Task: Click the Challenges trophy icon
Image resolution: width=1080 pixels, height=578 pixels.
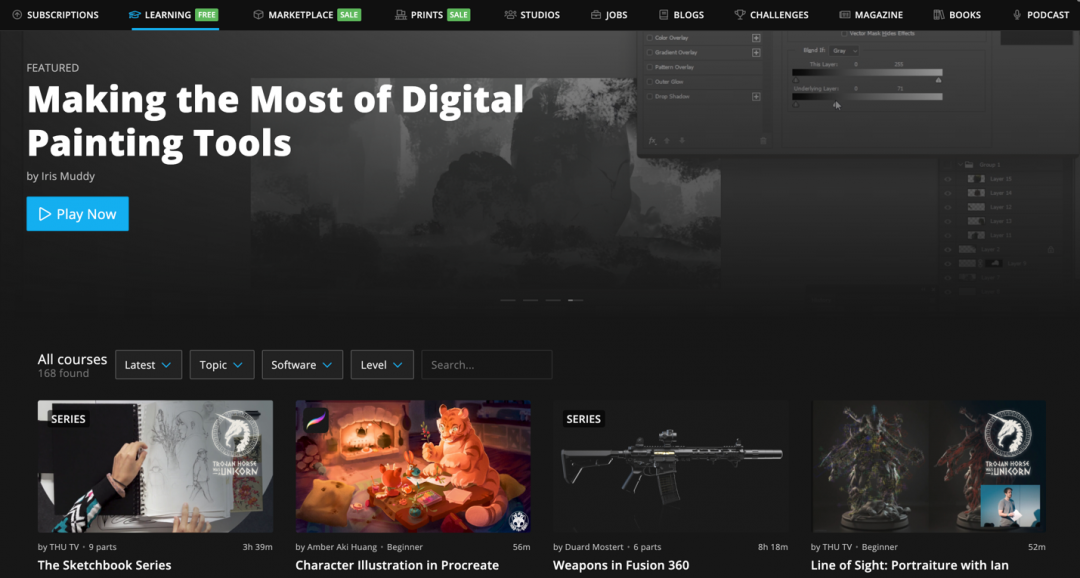Action: (x=740, y=14)
